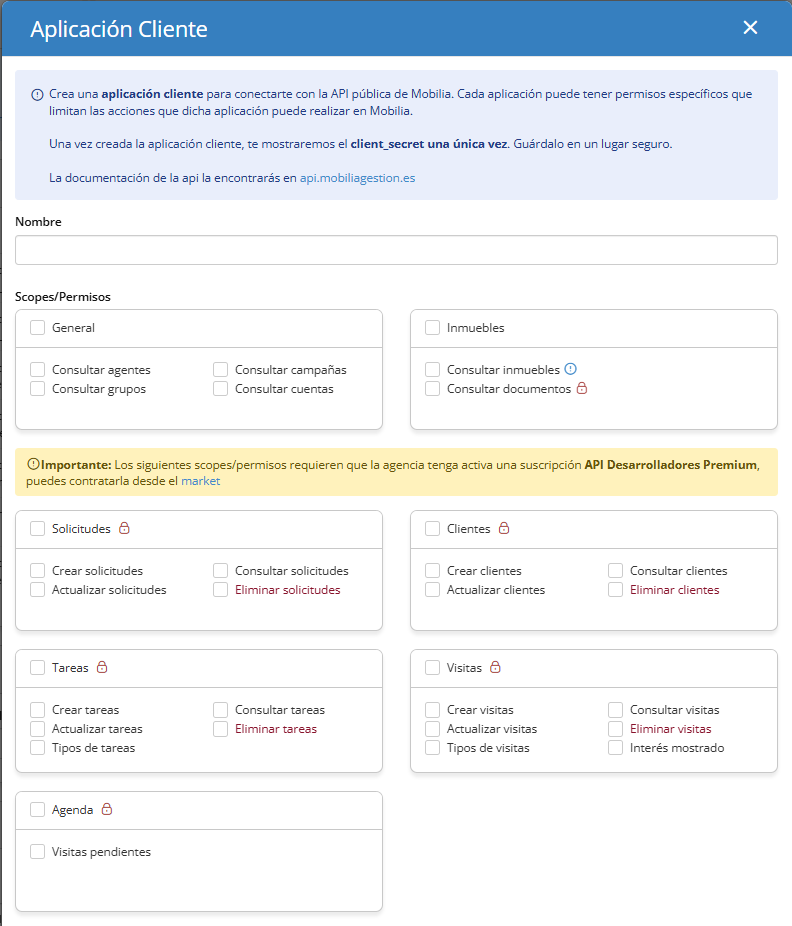Viewport: 792px width, 926px height.
Task: Click the lock icon beside Visitas
Action: tap(496, 667)
